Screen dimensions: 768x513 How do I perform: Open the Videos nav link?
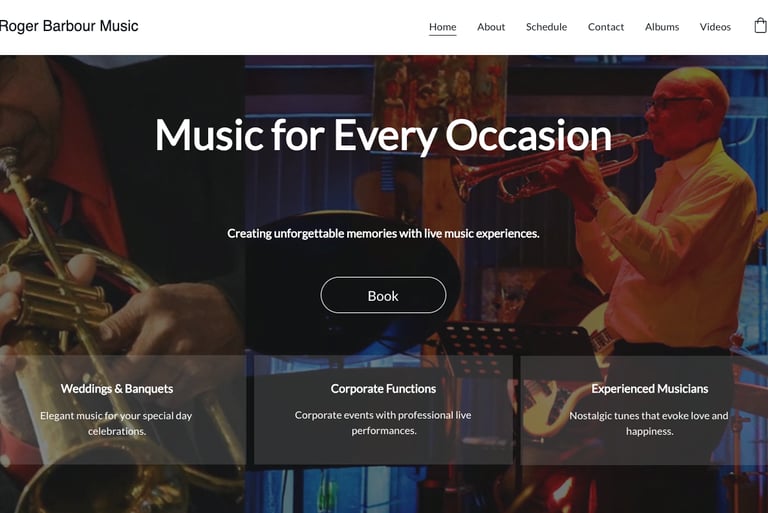(715, 27)
